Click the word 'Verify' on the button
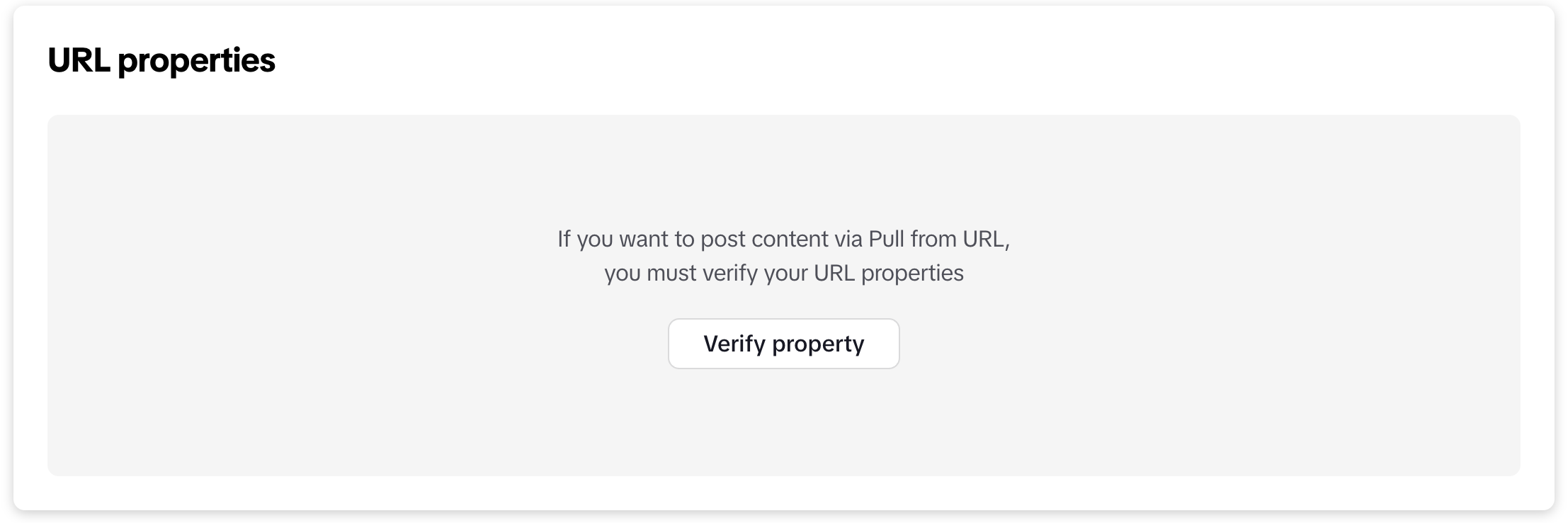The image size is (1568, 523). point(734,344)
